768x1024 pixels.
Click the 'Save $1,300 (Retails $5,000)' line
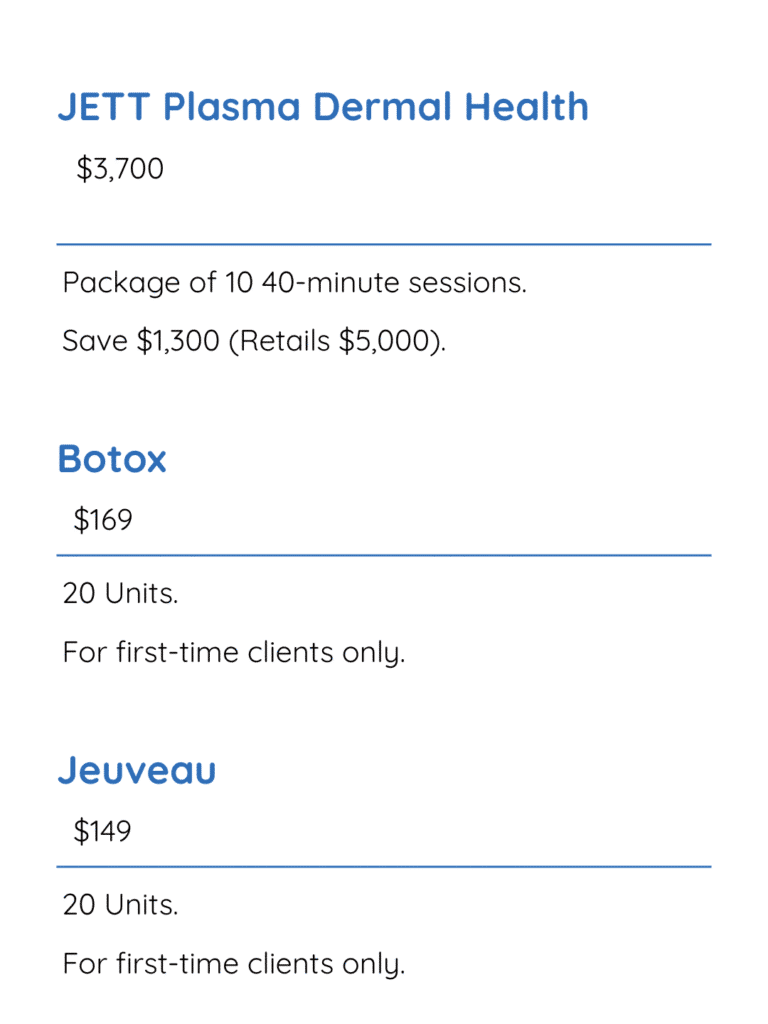pos(254,341)
